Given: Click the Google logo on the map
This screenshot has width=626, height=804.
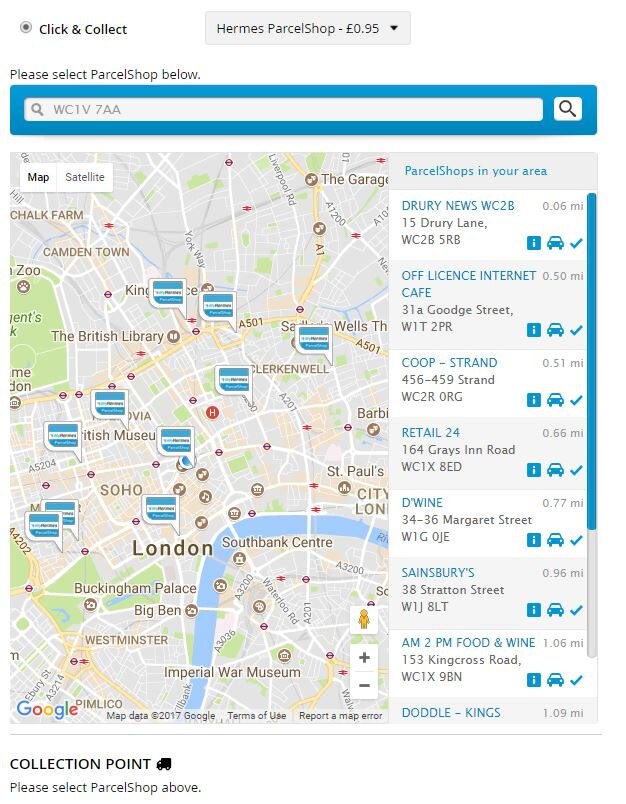Looking at the screenshot, I should pyautogui.click(x=47, y=709).
